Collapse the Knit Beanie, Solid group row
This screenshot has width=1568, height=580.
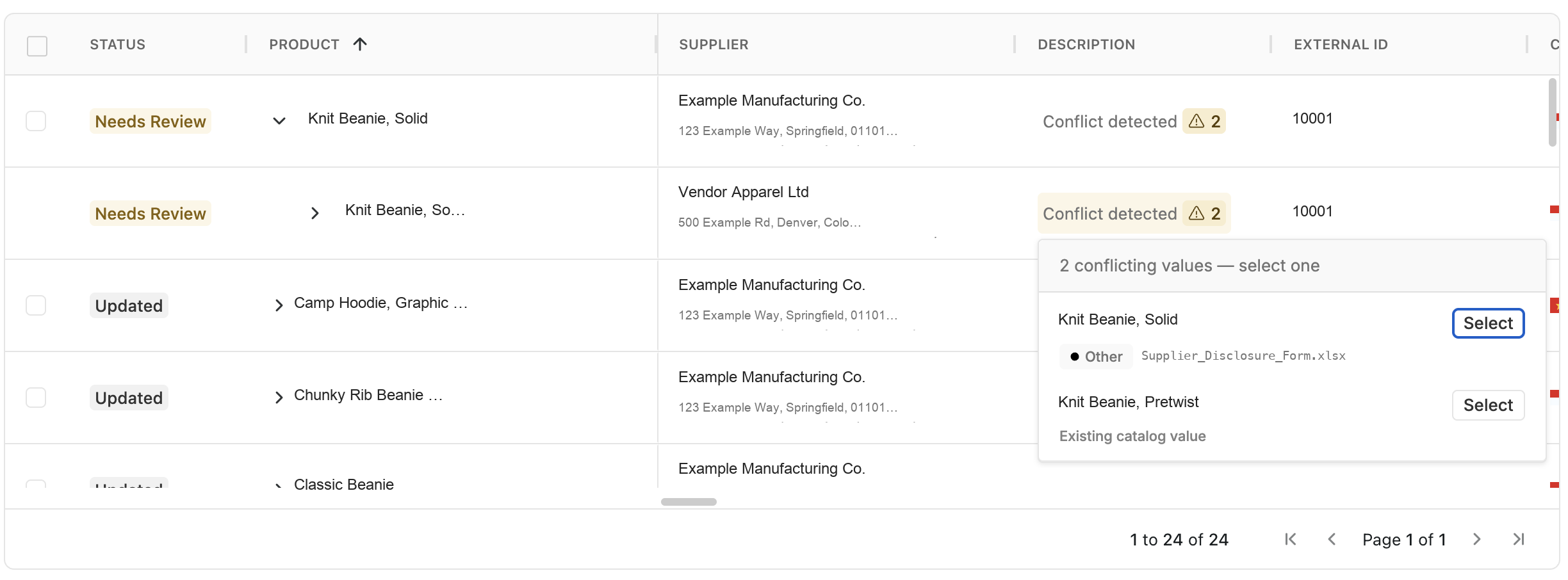tap(279, 120)
